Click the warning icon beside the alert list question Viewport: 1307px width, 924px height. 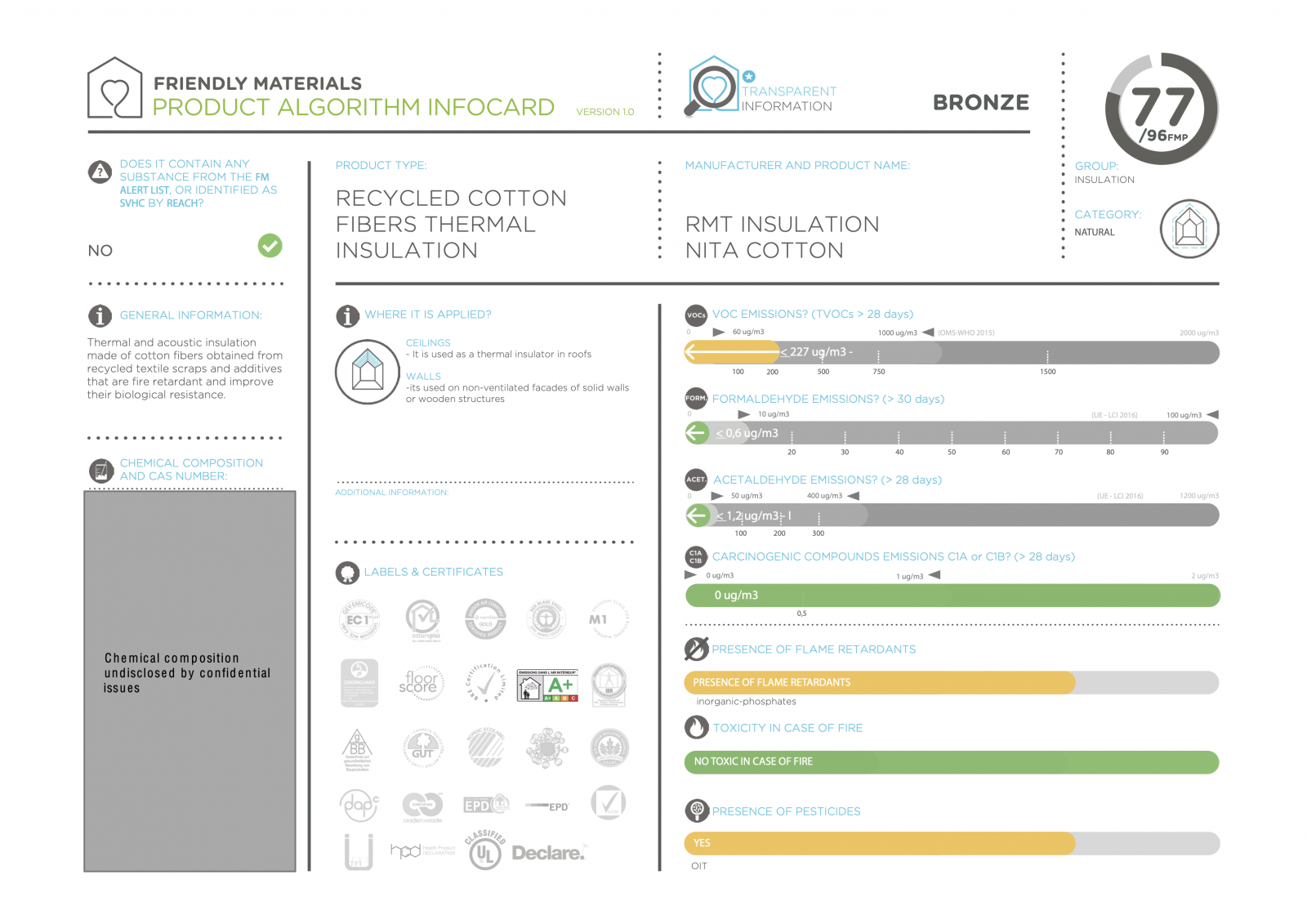pos(100,172)
